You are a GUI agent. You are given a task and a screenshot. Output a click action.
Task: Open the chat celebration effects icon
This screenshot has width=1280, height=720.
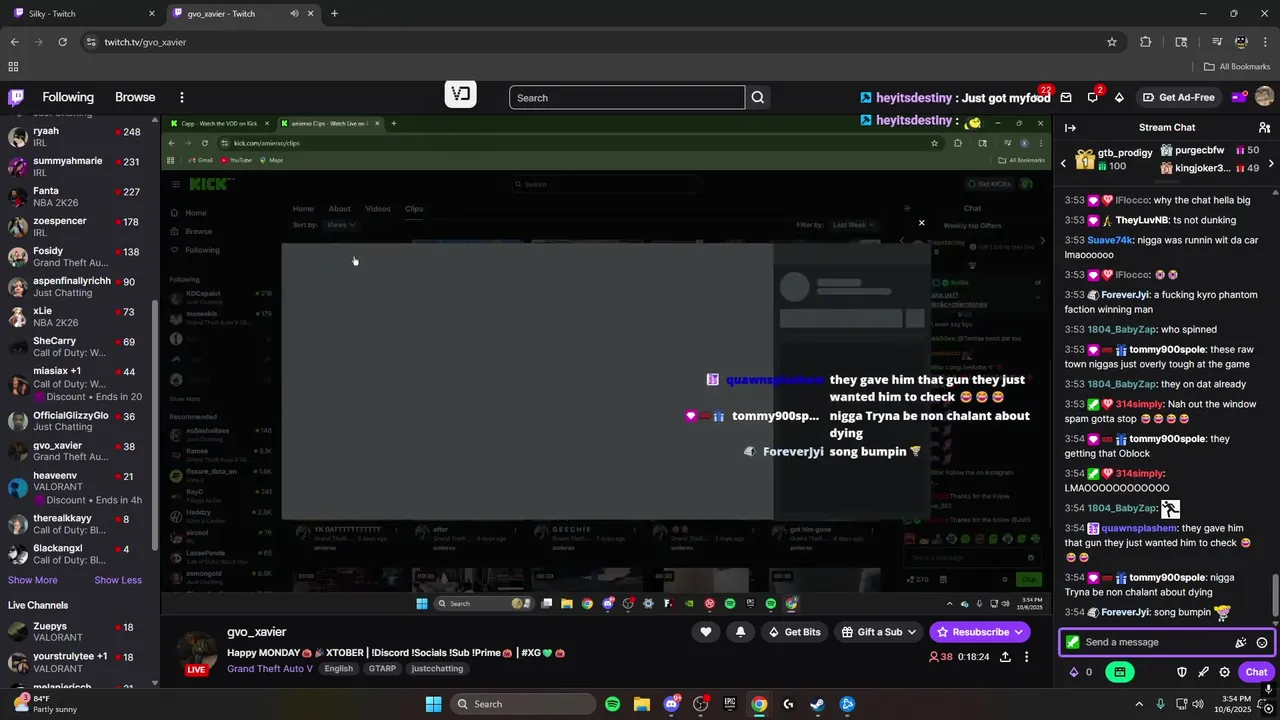1241,642
